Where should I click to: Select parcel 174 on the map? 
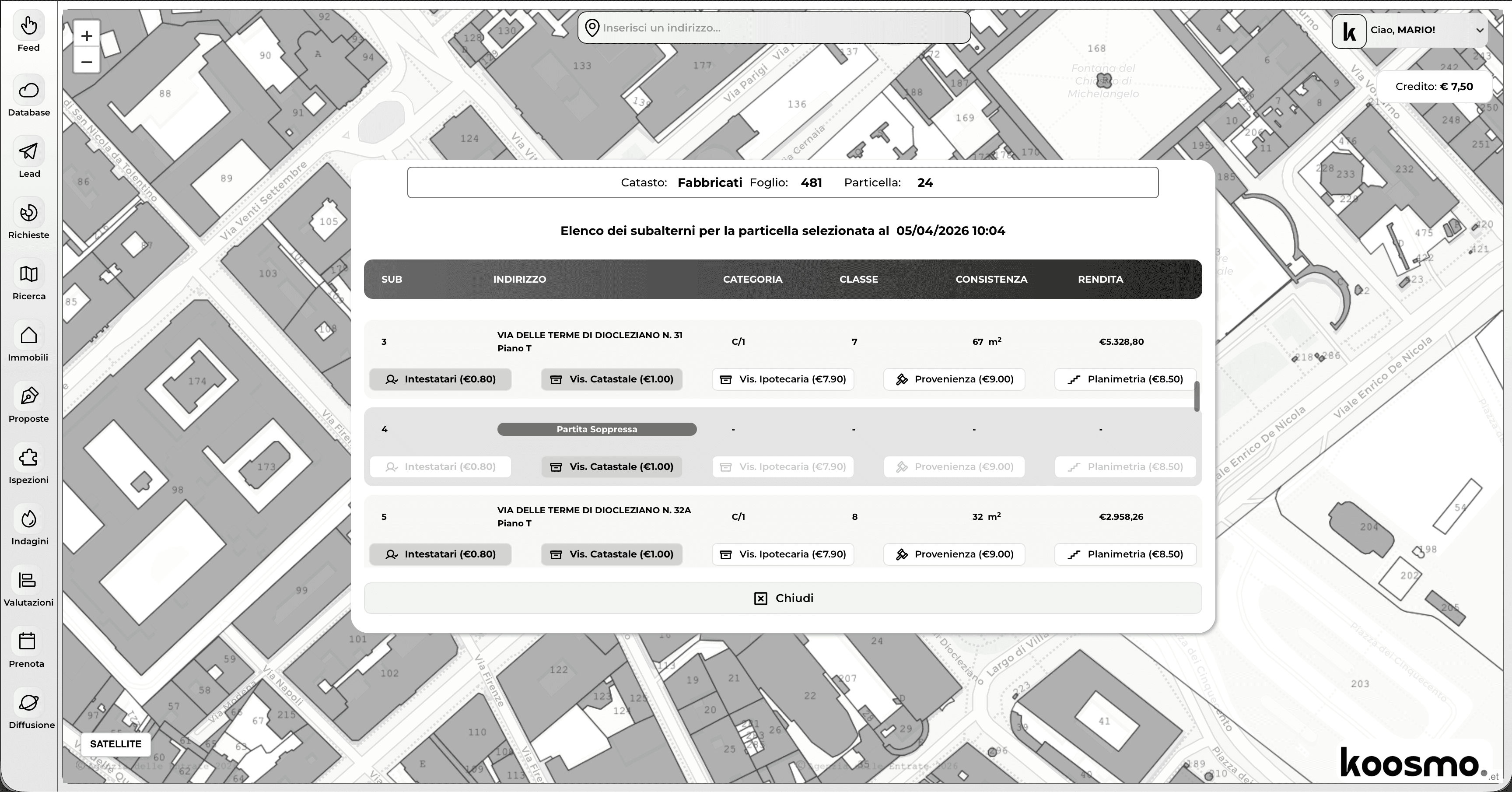[x=197, y=381]
